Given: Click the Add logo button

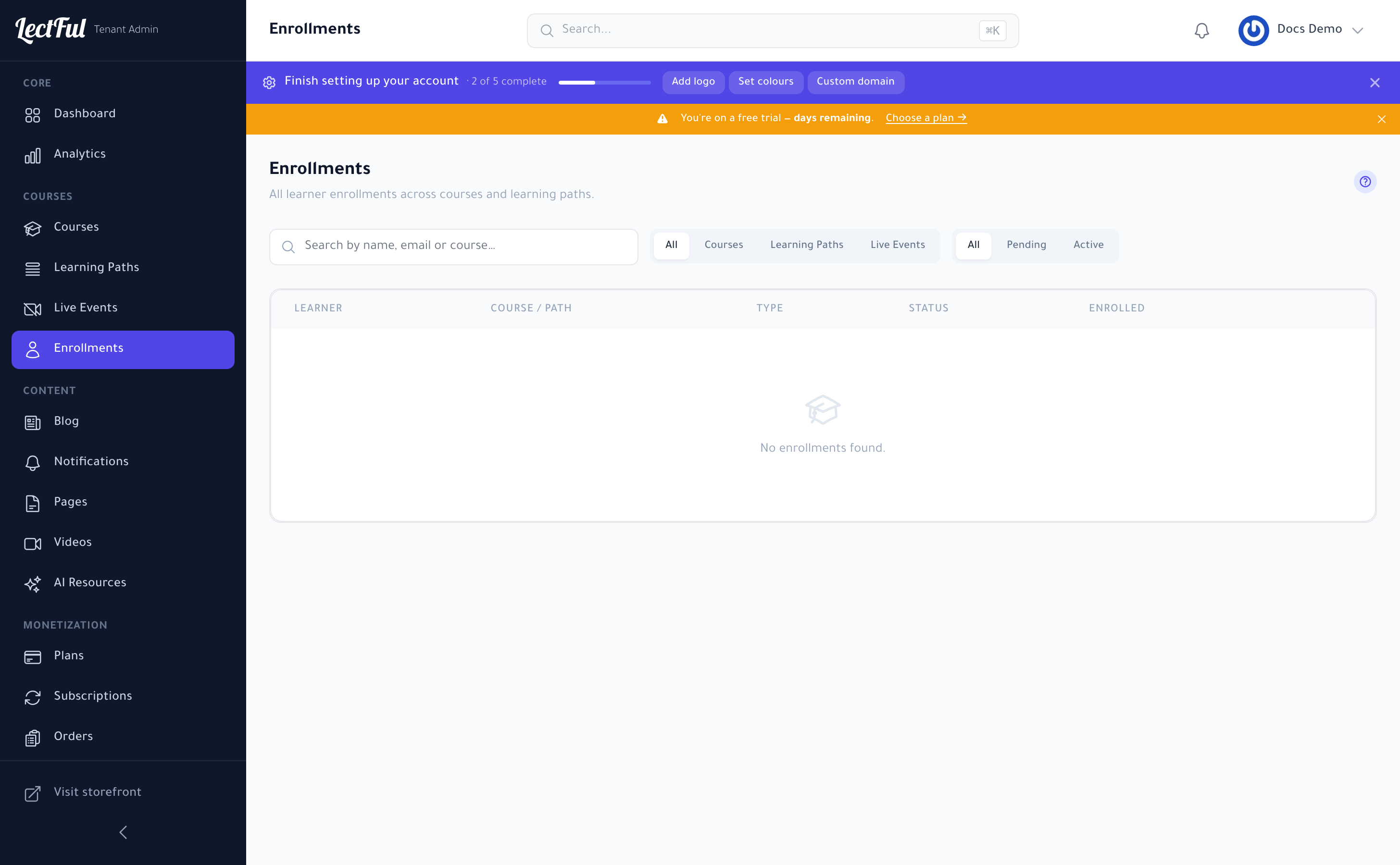Looking at the screenshot, I should pos(693,82).
